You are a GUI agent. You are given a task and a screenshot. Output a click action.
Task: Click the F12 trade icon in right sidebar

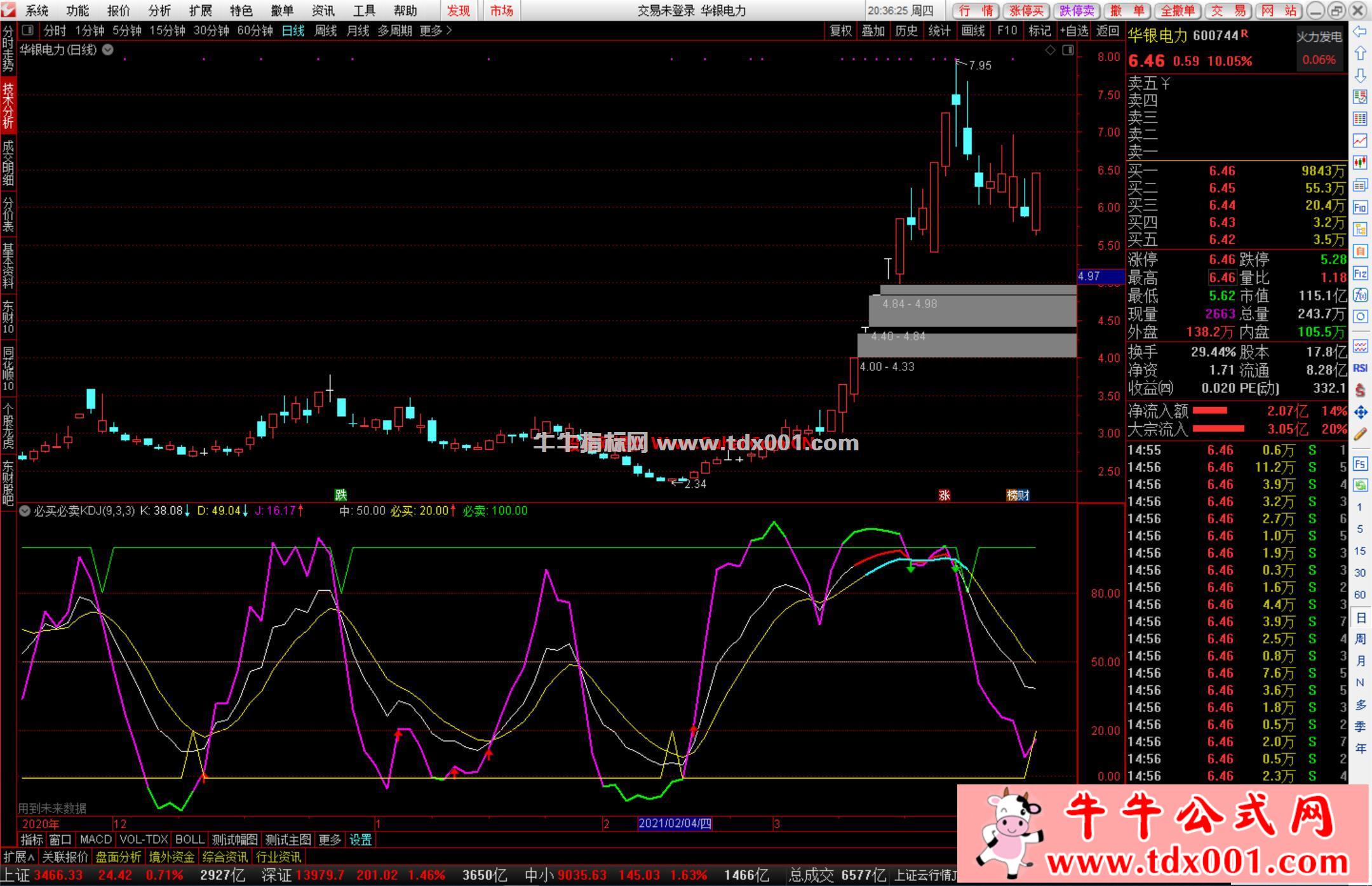(x=1360, y=274)
